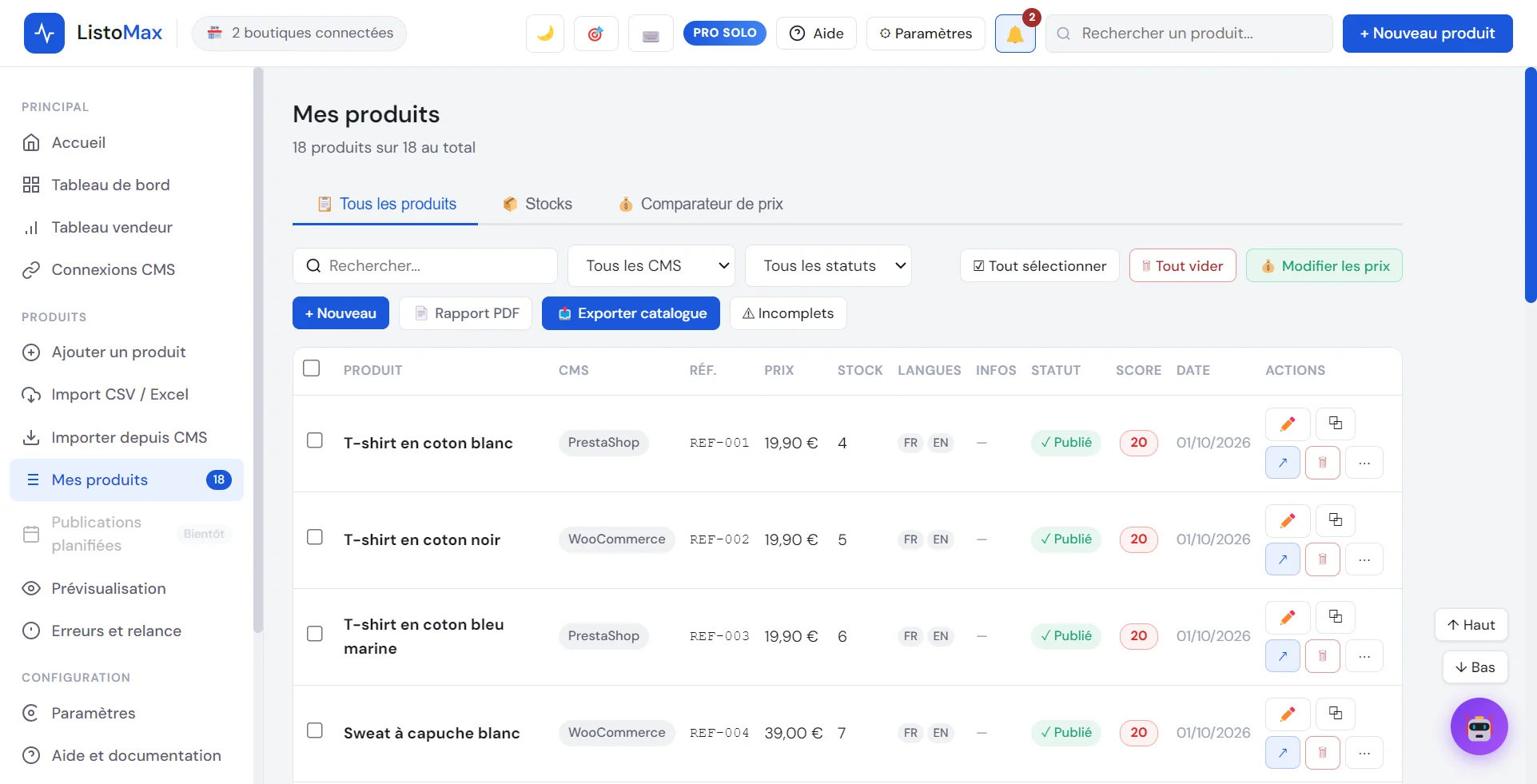Click the target icon in header
The height and width of the screenshot is (784, 1537).
click(x=596, y=34)
